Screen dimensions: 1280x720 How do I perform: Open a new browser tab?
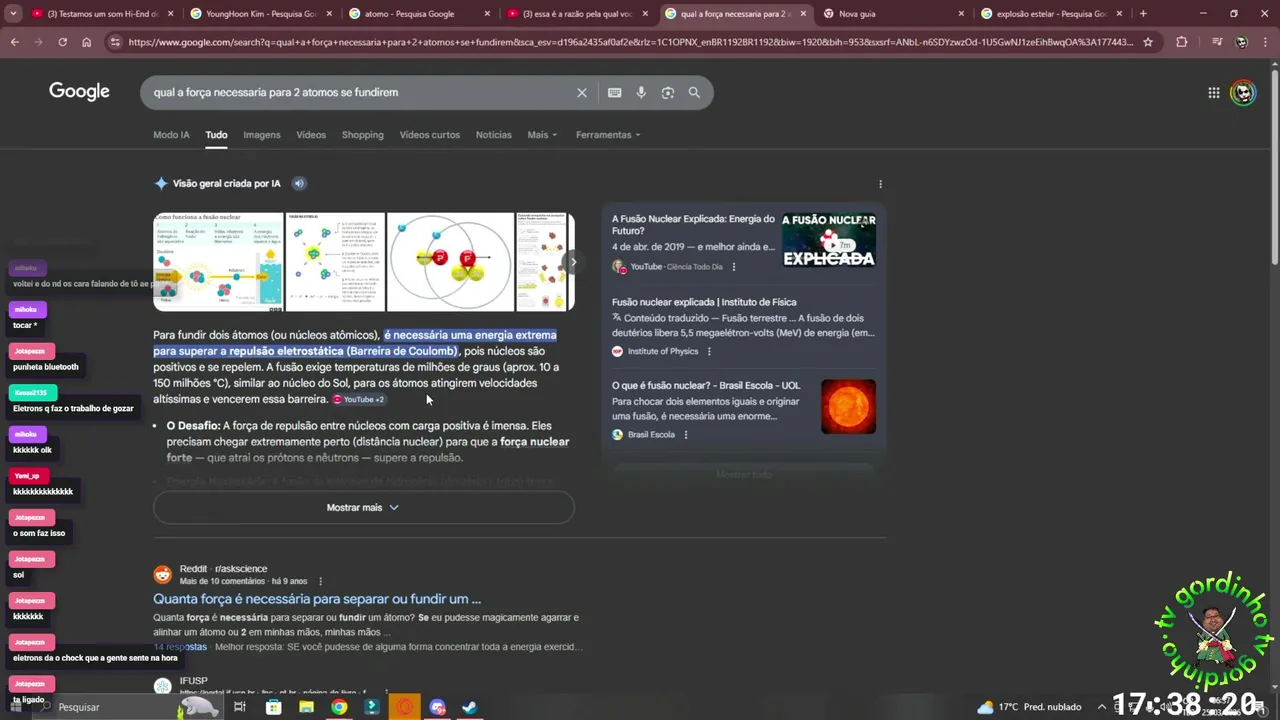[x=1143, y=14]
